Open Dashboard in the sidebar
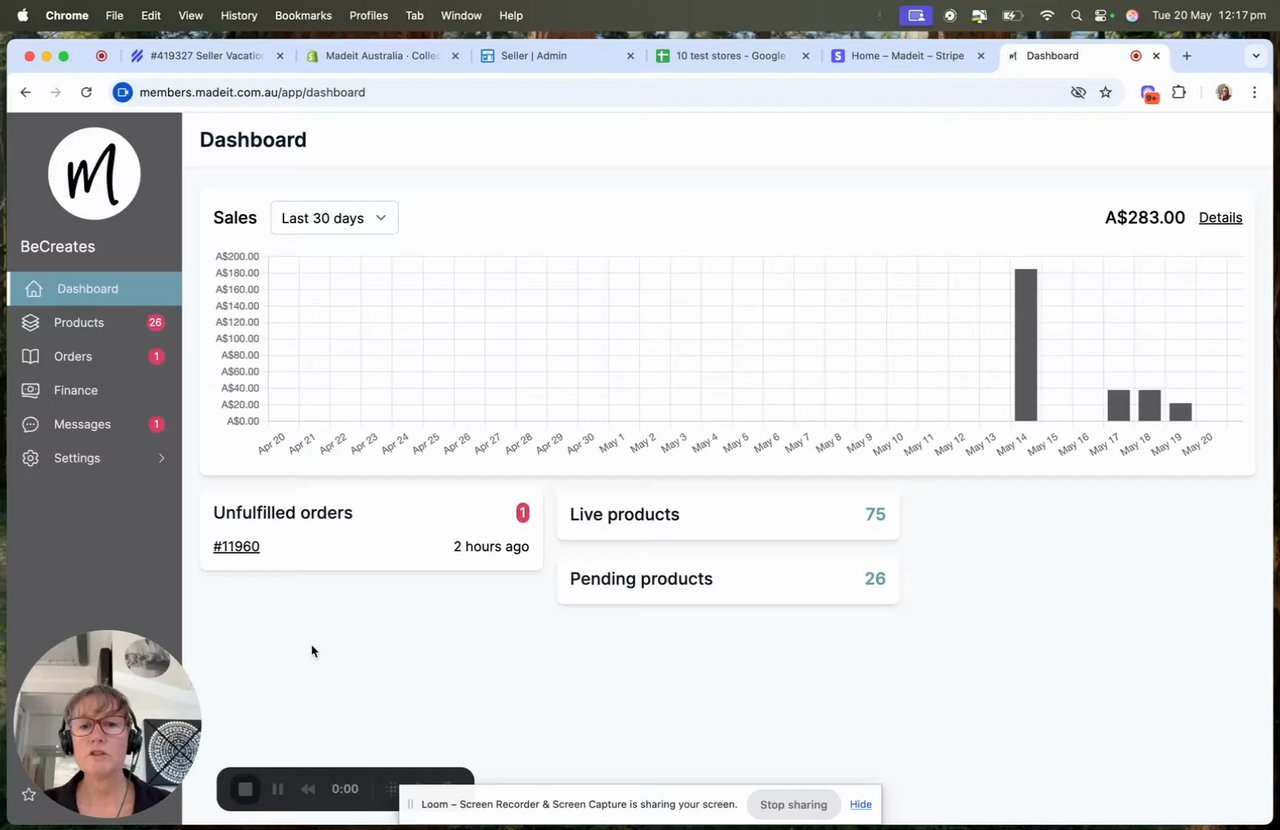 click(94, 289)
